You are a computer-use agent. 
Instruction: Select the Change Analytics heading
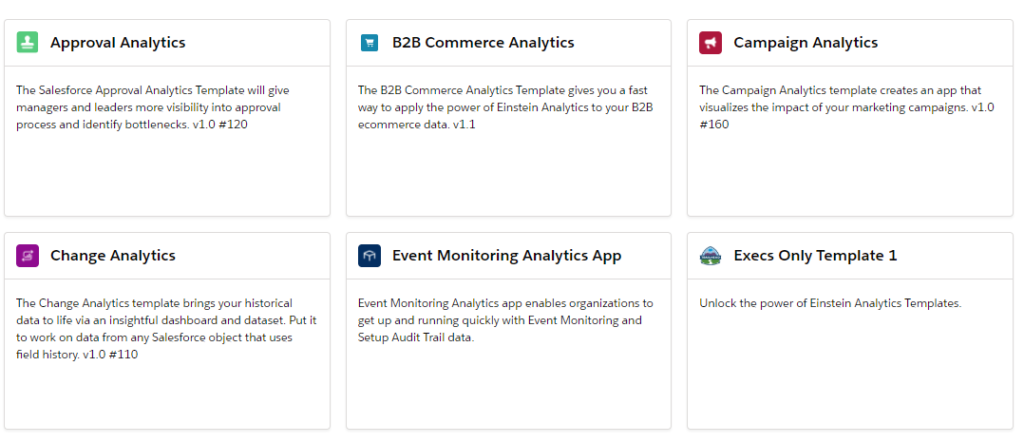click(x=113, y=255)
